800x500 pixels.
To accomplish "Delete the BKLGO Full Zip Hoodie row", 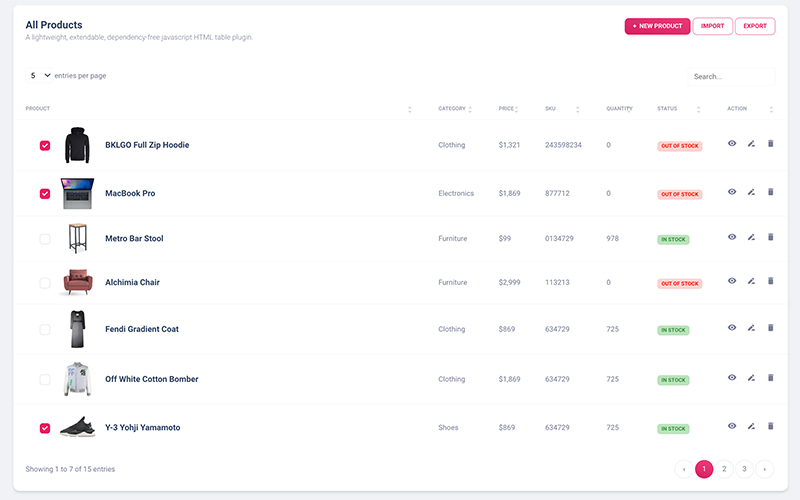I will tap(770, 144).
